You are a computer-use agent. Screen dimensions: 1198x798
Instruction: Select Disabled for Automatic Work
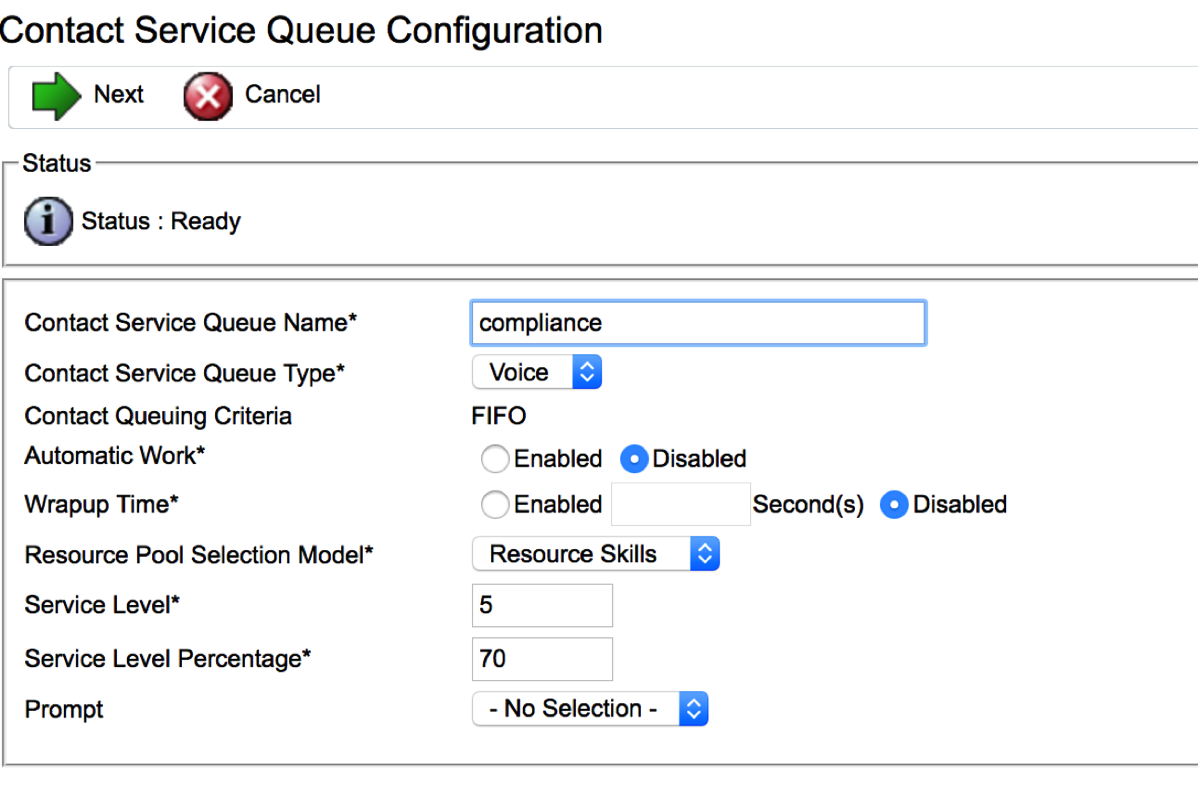pos(634,459)
